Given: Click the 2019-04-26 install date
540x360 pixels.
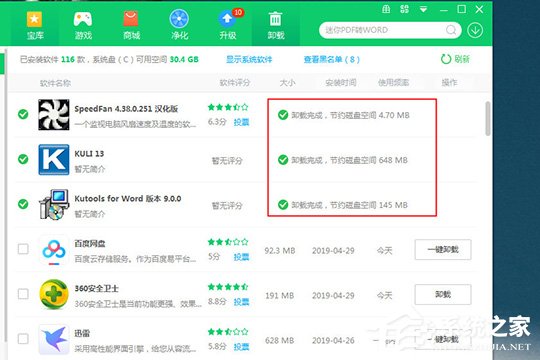Looking at the screenshot, I should 333,341.
